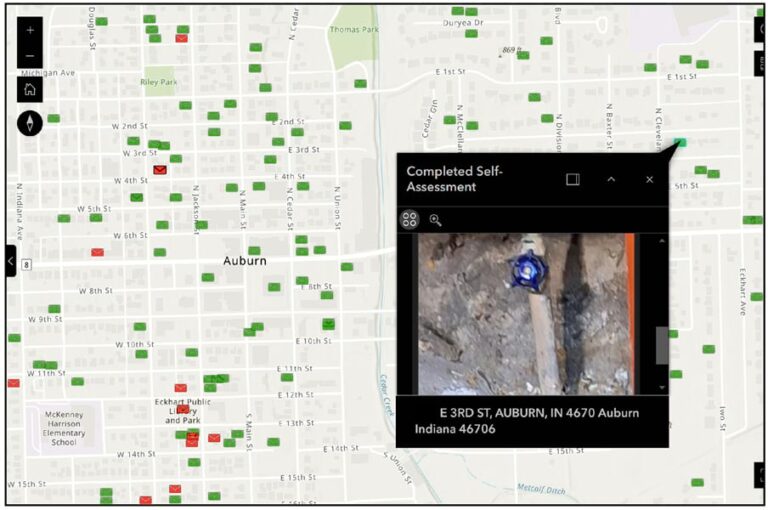768x510 pixels.
Task: Close the Completed Self-Assessment popup
Action: [x=649, y=179]
